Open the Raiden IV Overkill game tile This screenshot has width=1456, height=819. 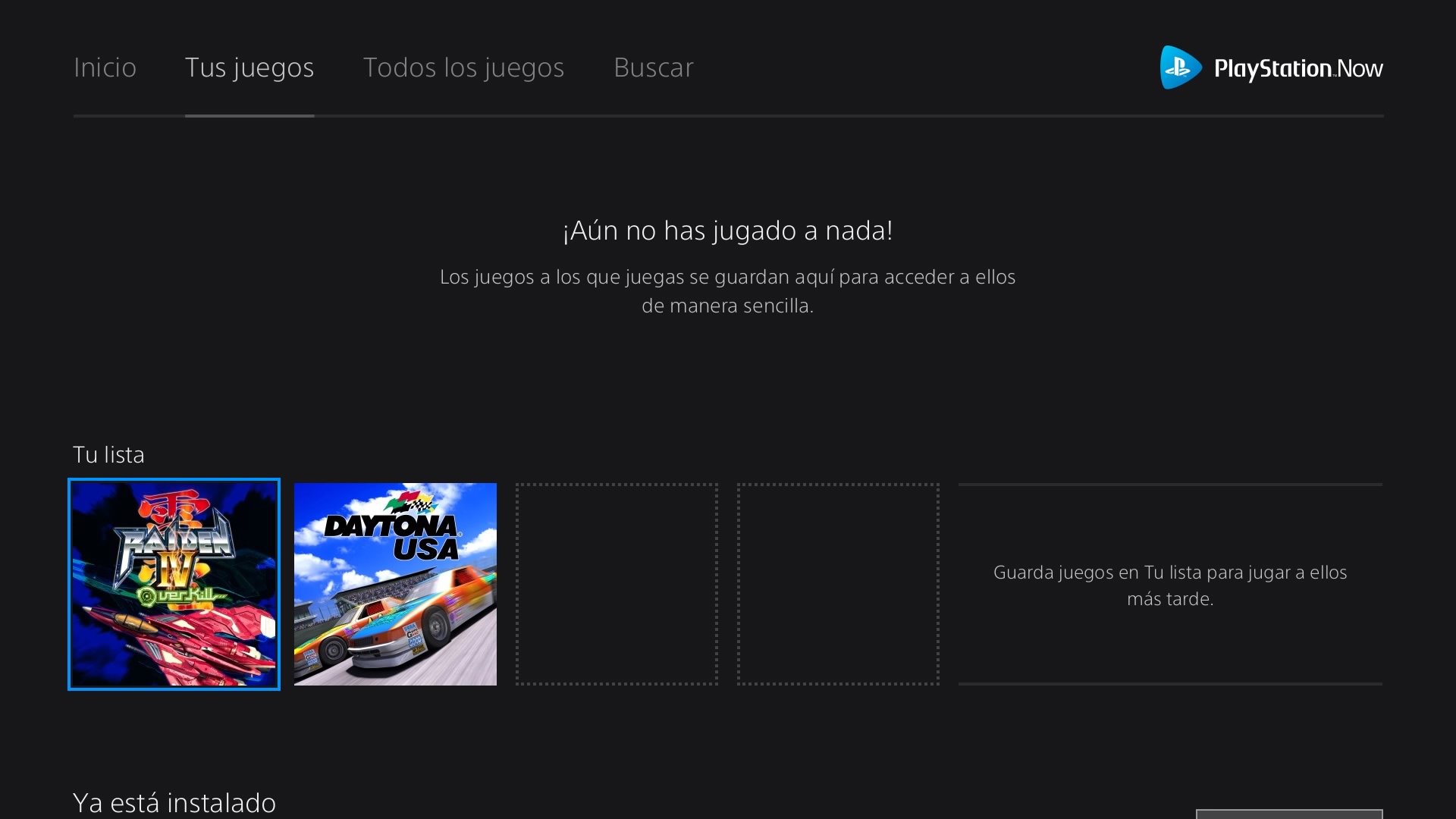coord(174,584)
